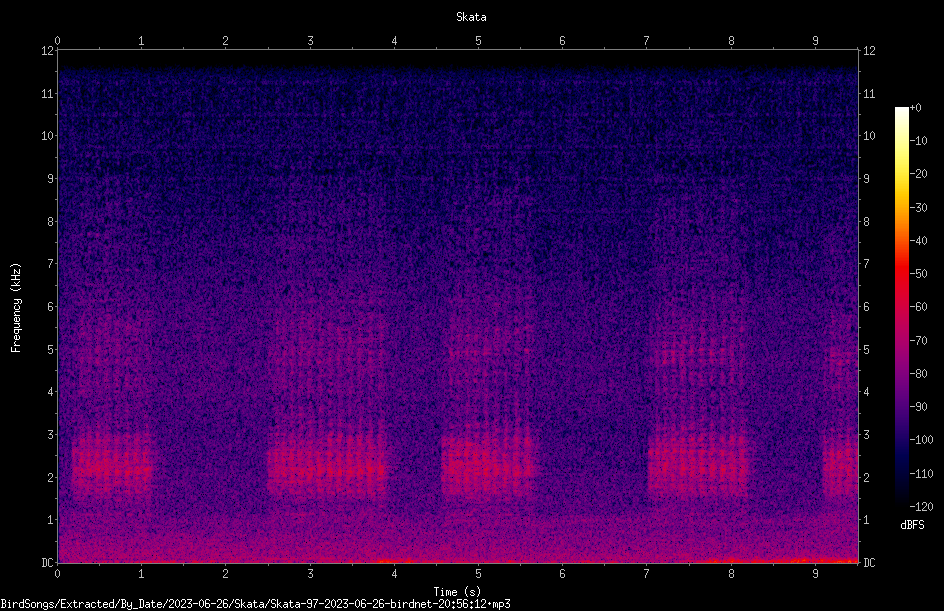
Task: Click the "9" label on the top time axis
Action: (x=815, y=41)
